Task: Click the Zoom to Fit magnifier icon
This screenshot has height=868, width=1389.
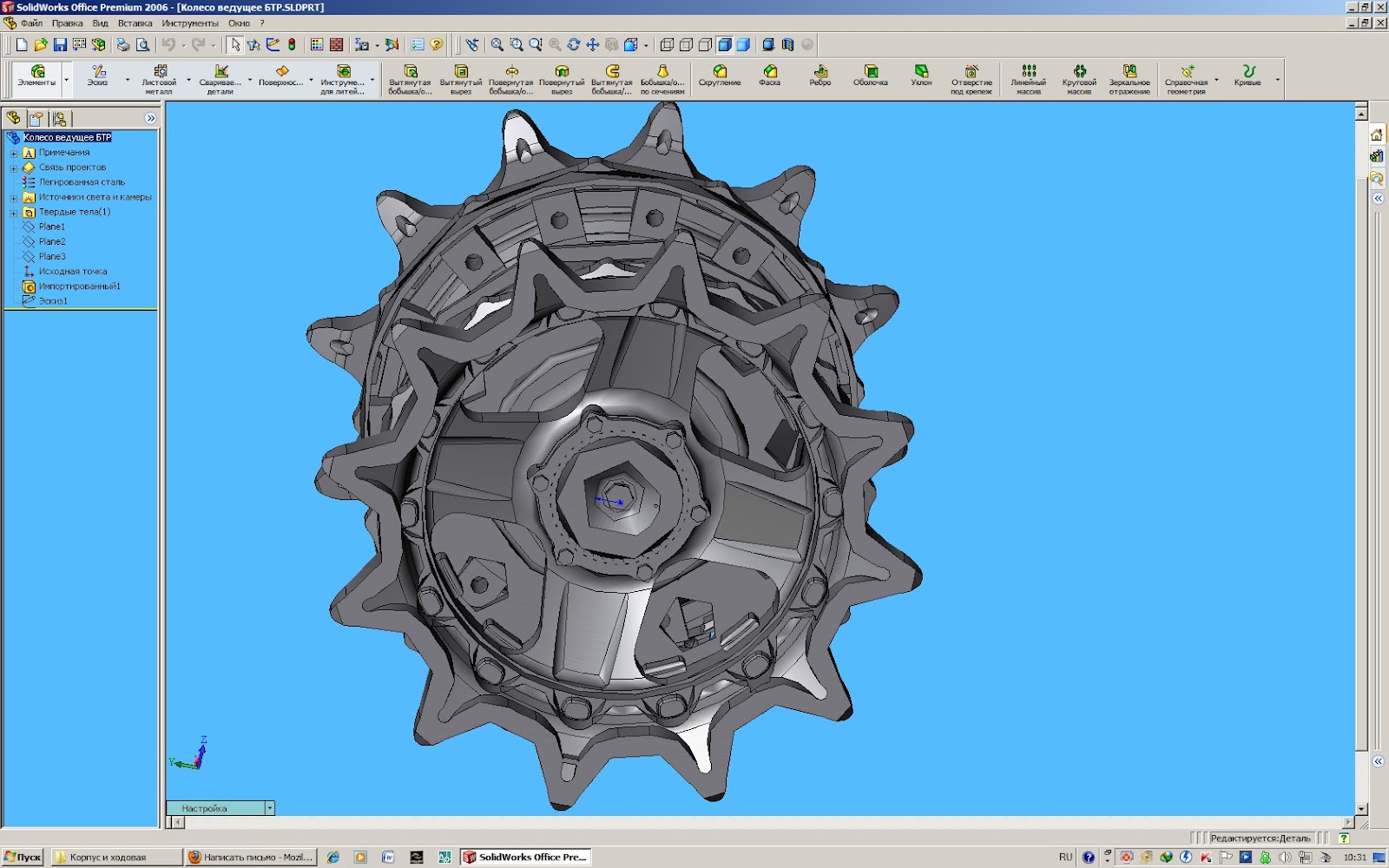Action: click(x=497, y=44)
